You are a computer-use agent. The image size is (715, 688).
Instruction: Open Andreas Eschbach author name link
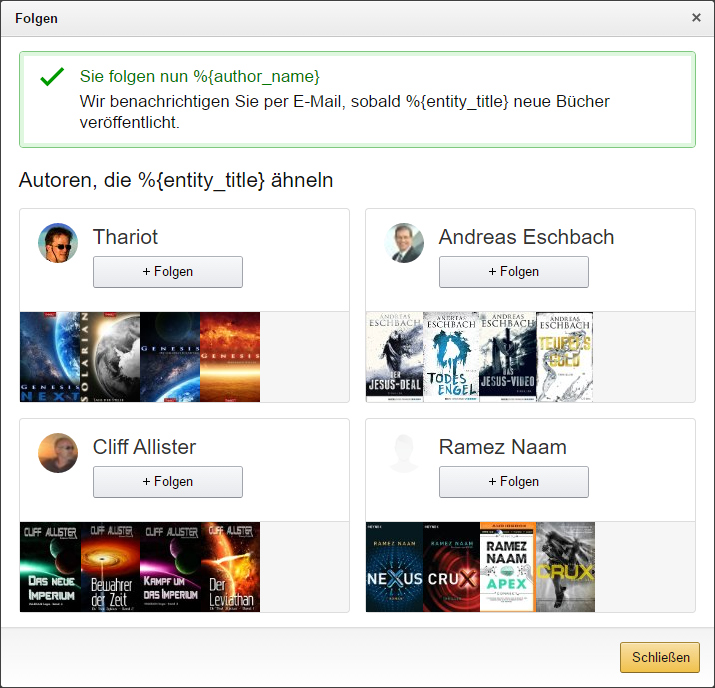click(x=526, y=237)
